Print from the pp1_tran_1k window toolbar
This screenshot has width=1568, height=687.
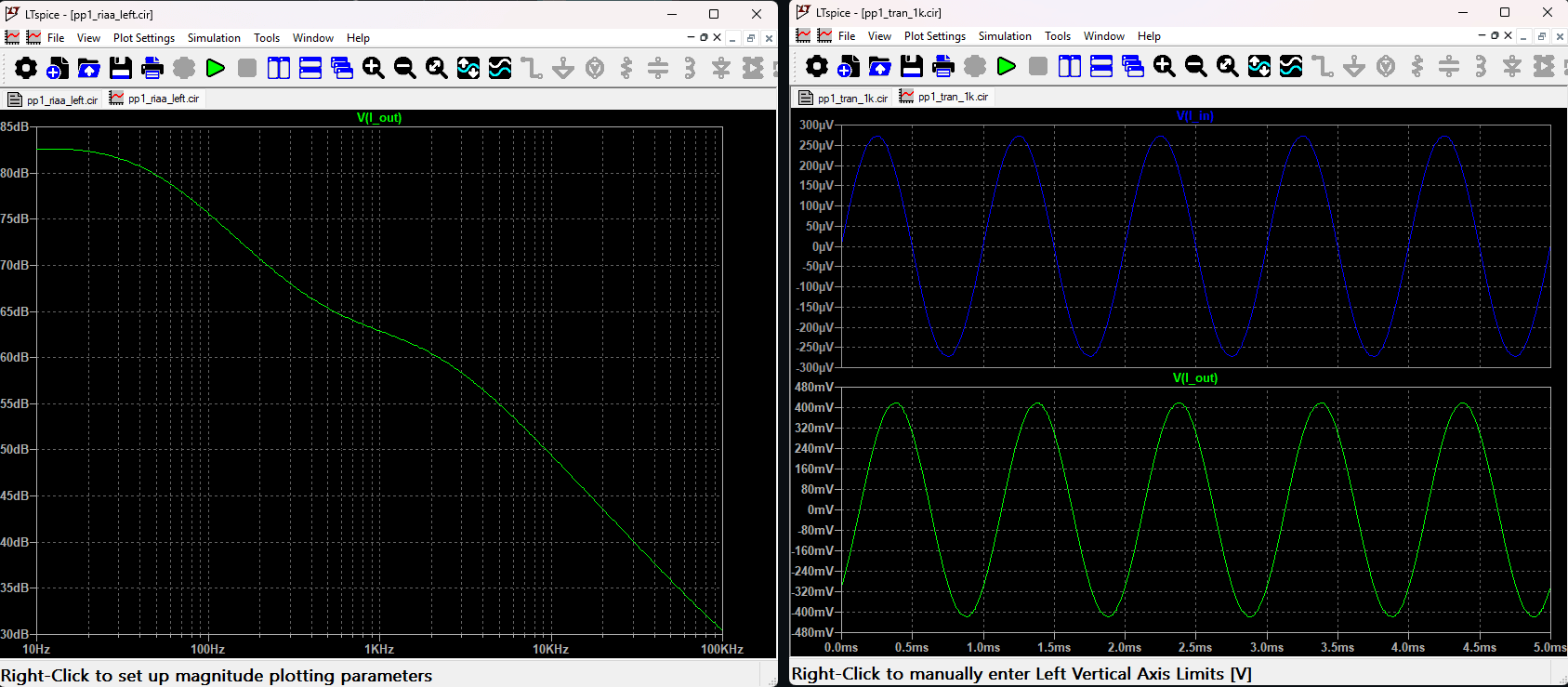pyautogui.click(x=943, y=66)
